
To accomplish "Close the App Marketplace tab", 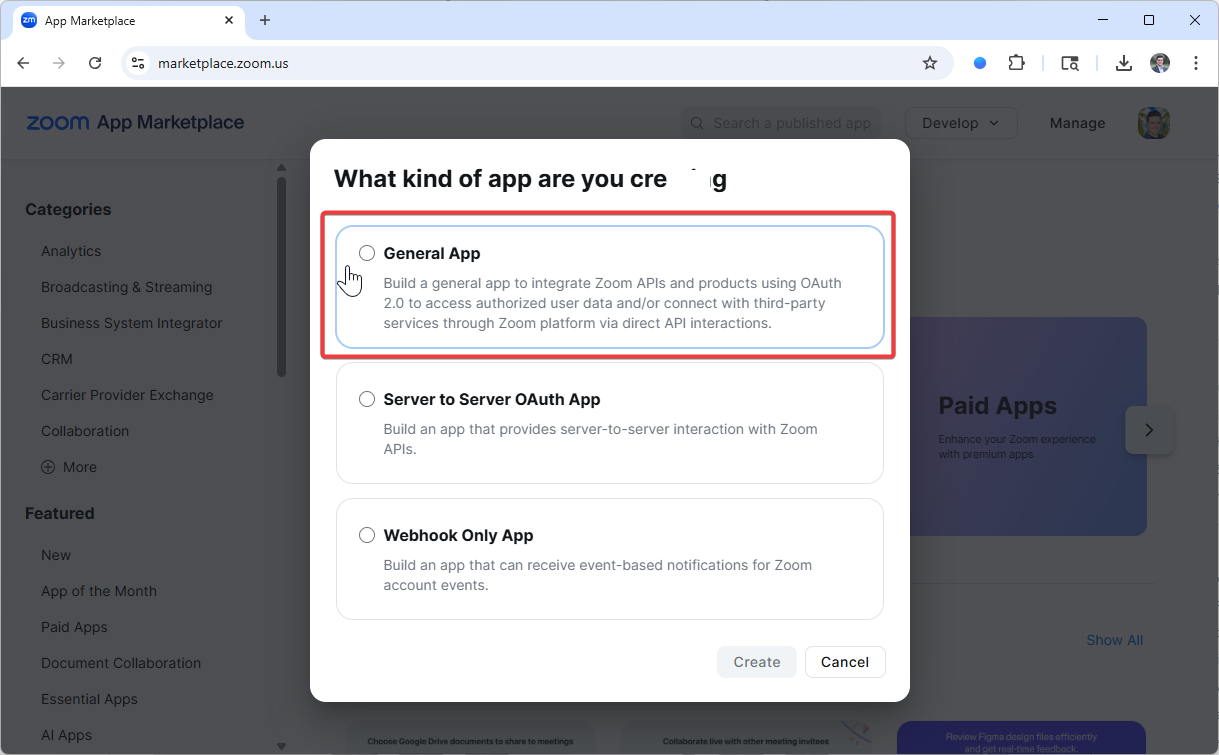I will coord(229,20).
